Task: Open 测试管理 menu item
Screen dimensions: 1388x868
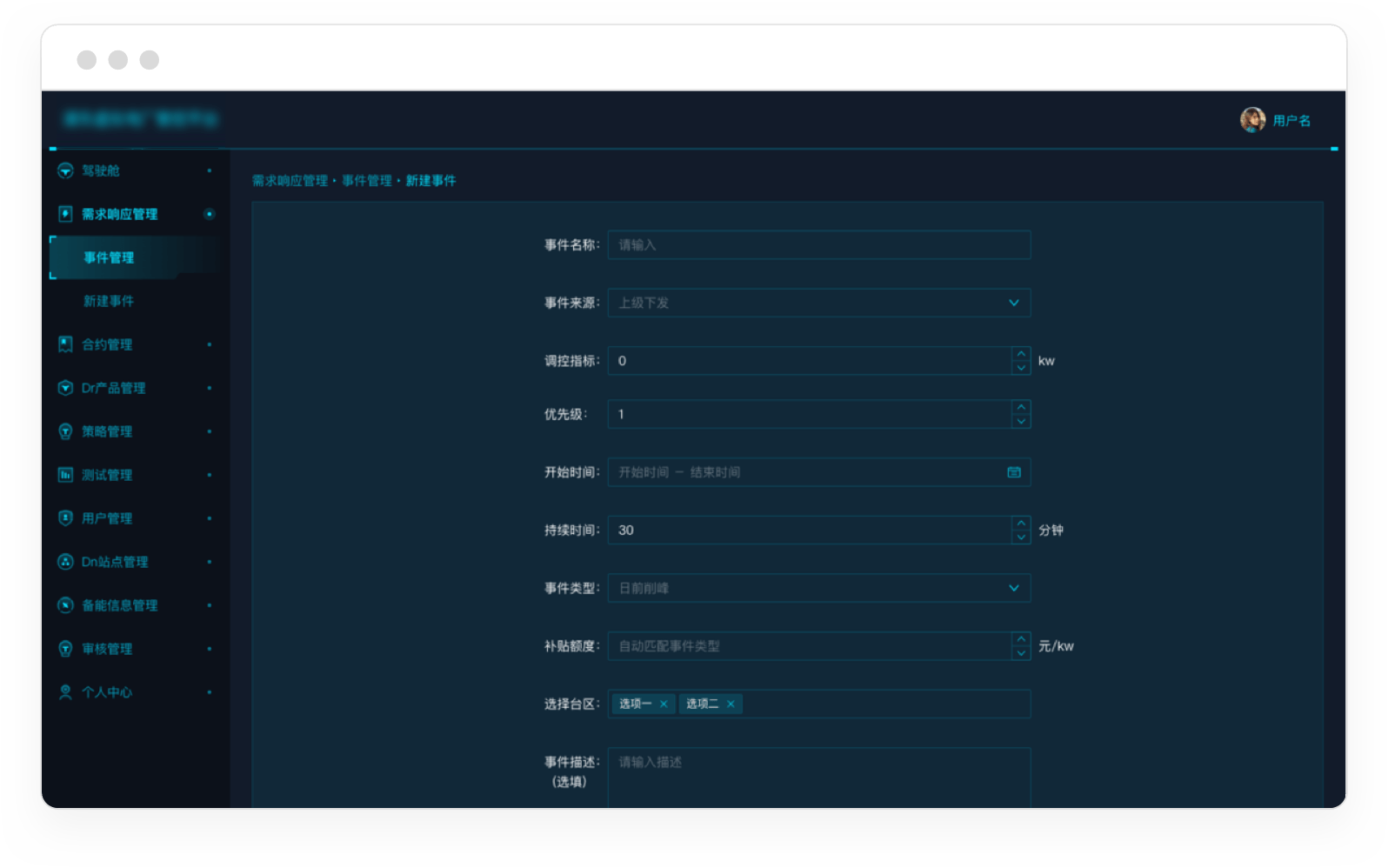Action: click(135, 475)
